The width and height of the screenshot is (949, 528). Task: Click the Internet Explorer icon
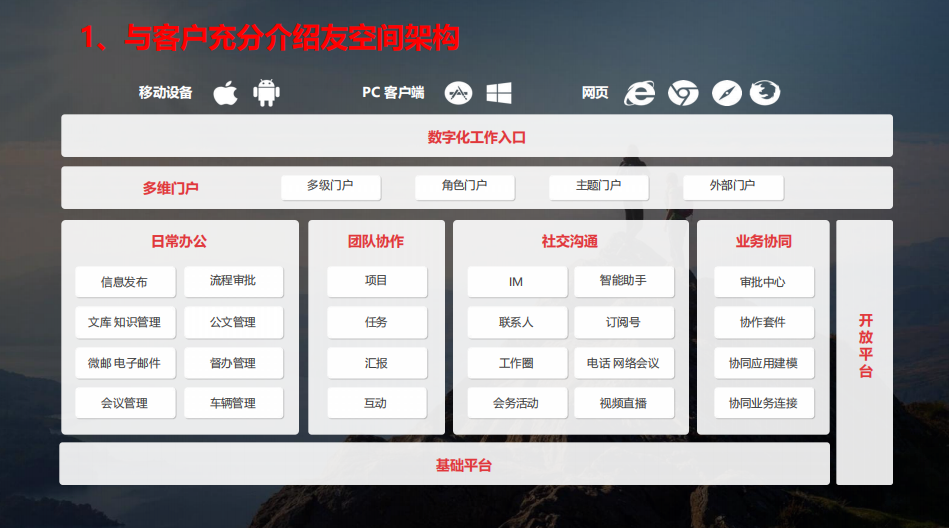point(640,93)
